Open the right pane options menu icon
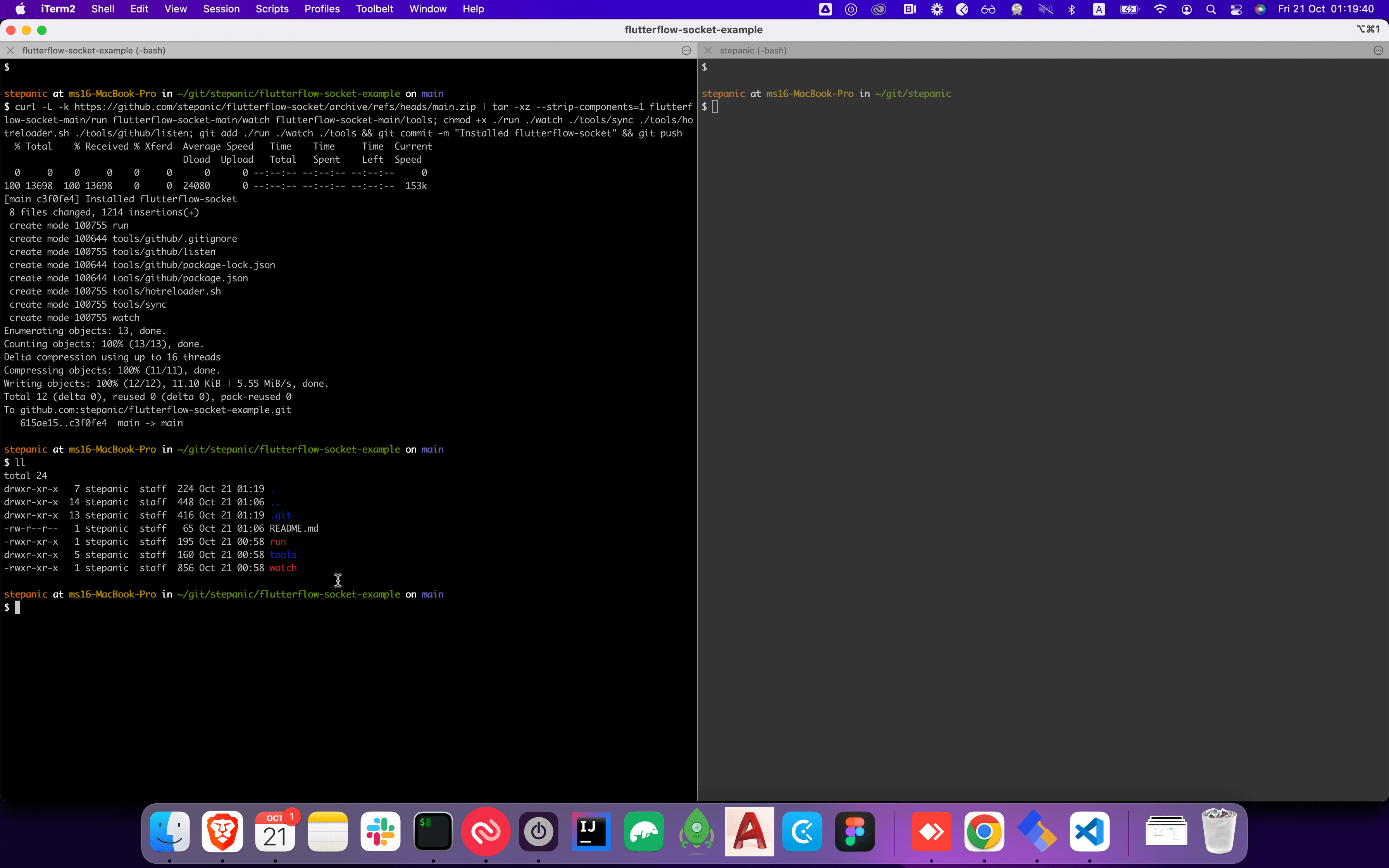Screen dimensions: 1389x868 pos(1378,50)
